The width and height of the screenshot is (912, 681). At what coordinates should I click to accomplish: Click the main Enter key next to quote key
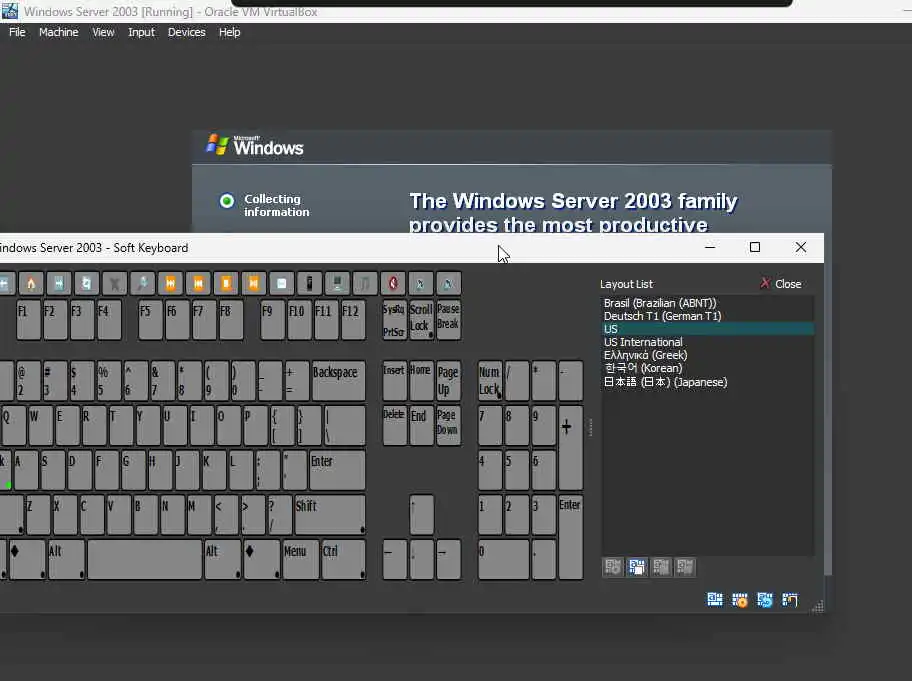coord(337,469)
